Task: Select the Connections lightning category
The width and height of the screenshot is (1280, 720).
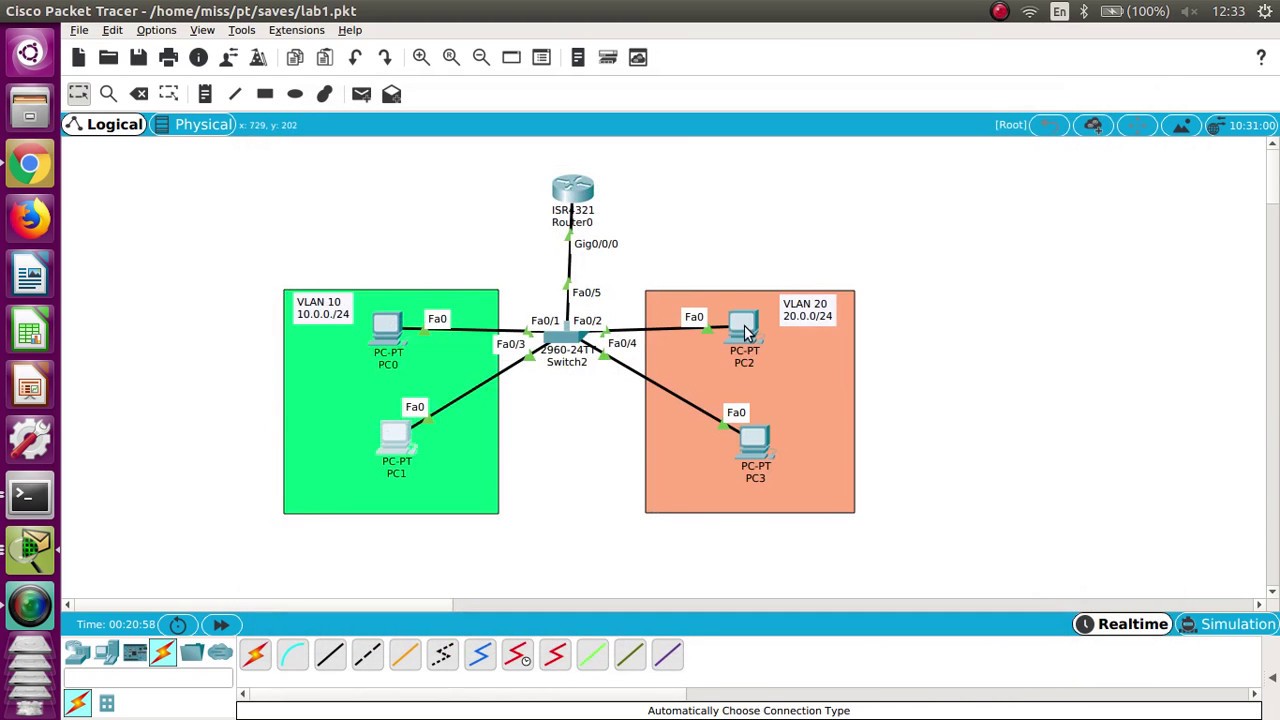Action: (x=163, y=653)
